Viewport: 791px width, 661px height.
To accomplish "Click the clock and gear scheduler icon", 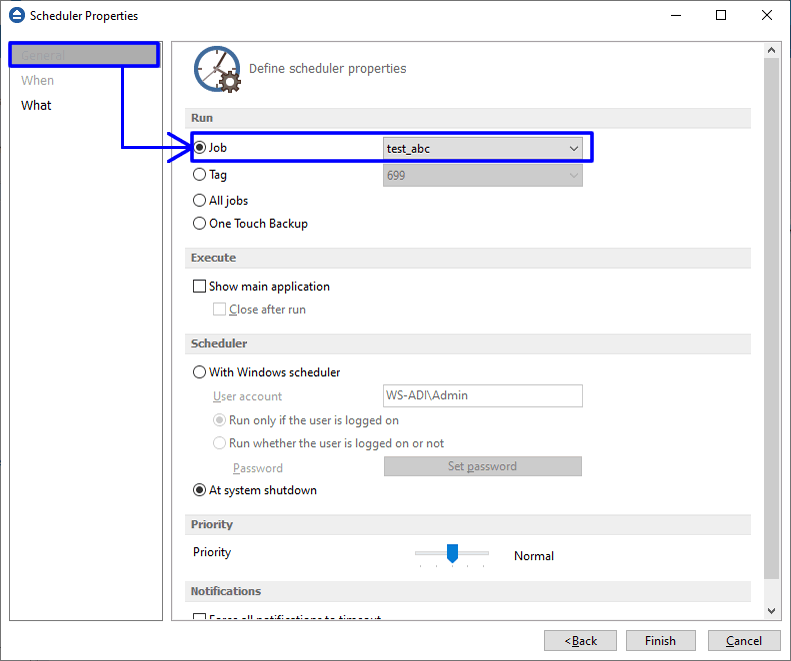I will click(216, 69).
